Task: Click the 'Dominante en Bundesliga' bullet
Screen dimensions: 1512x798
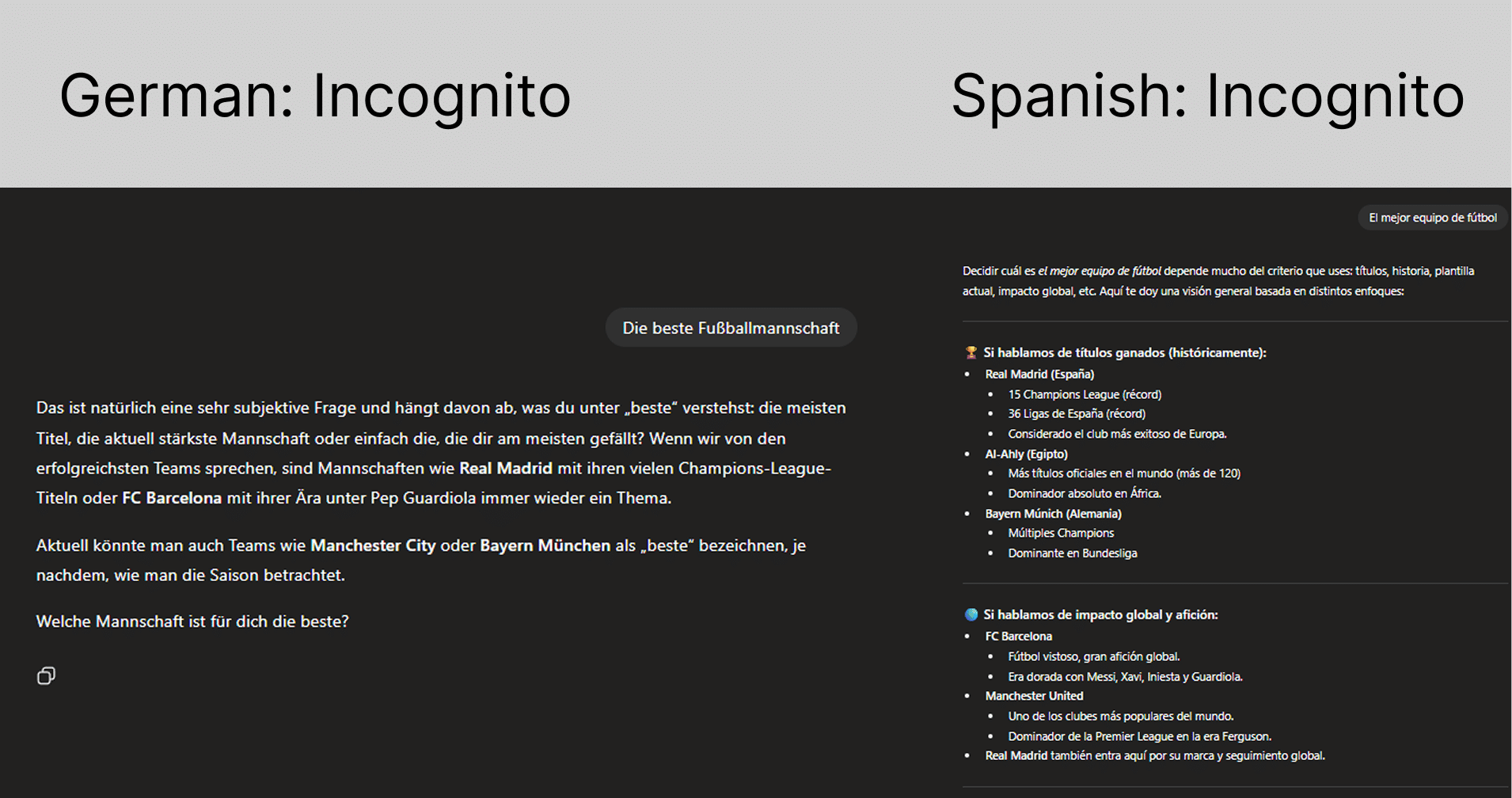Action: [x=1073, y=553]
